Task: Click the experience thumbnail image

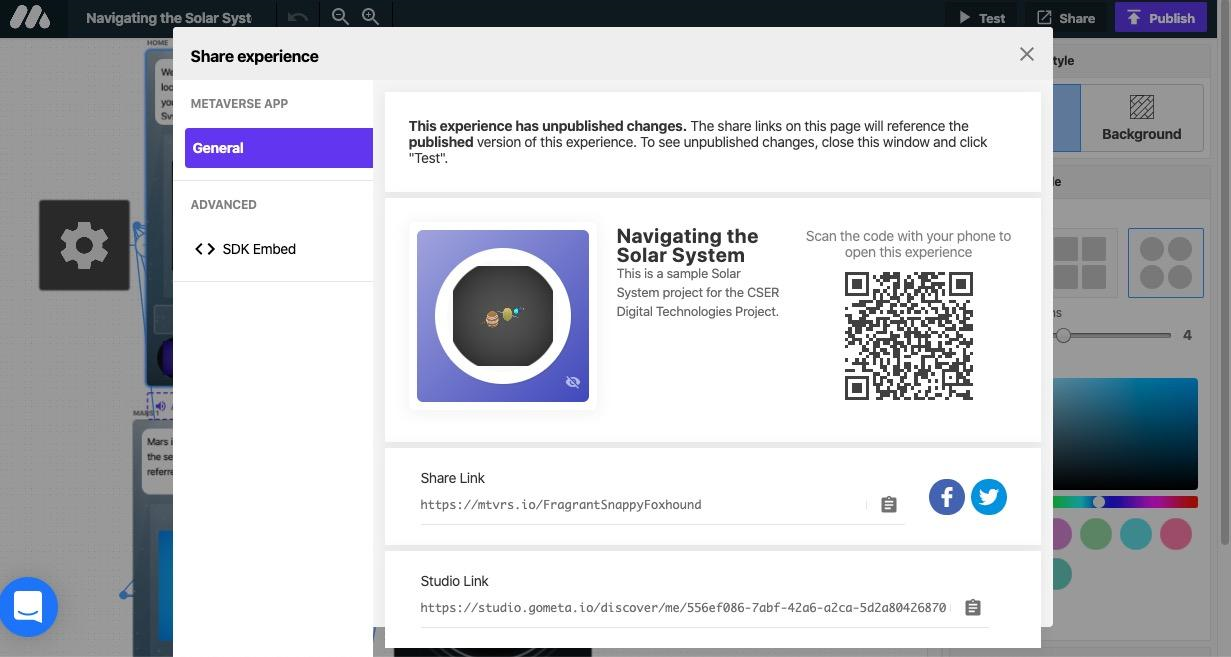Action: pos(503,316)
